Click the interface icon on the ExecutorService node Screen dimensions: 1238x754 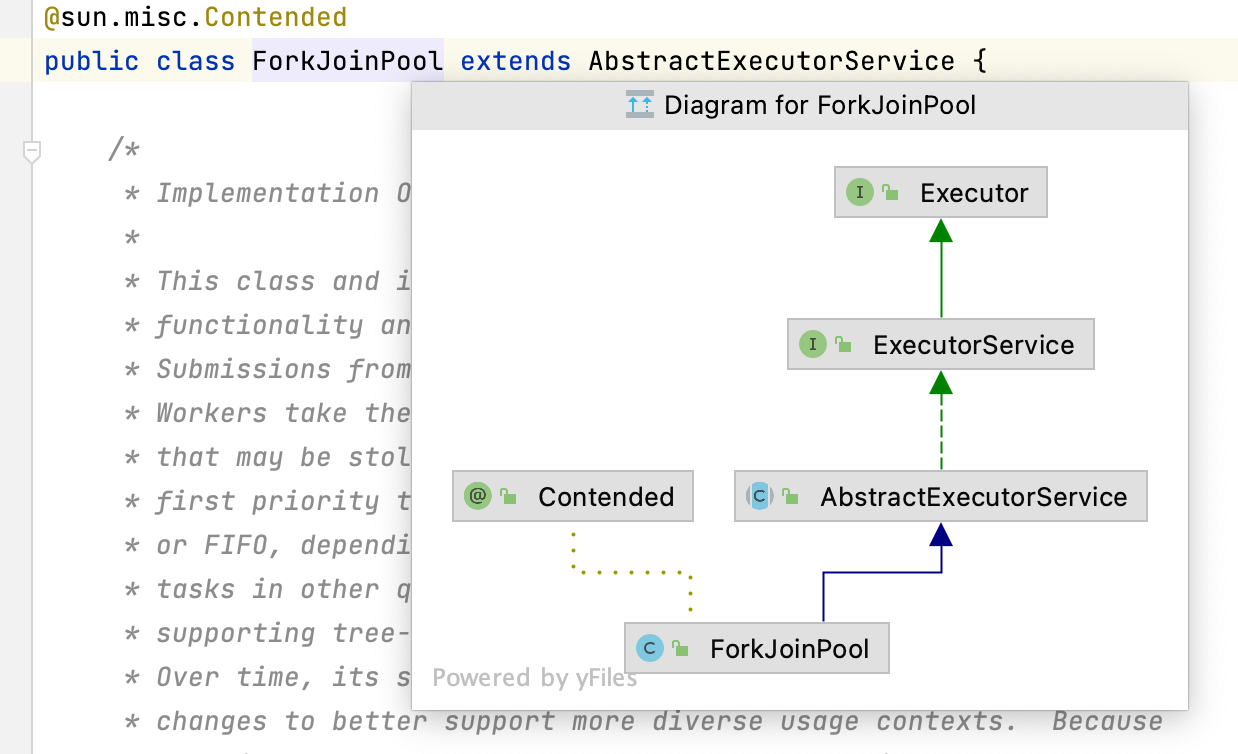point(812,345)
